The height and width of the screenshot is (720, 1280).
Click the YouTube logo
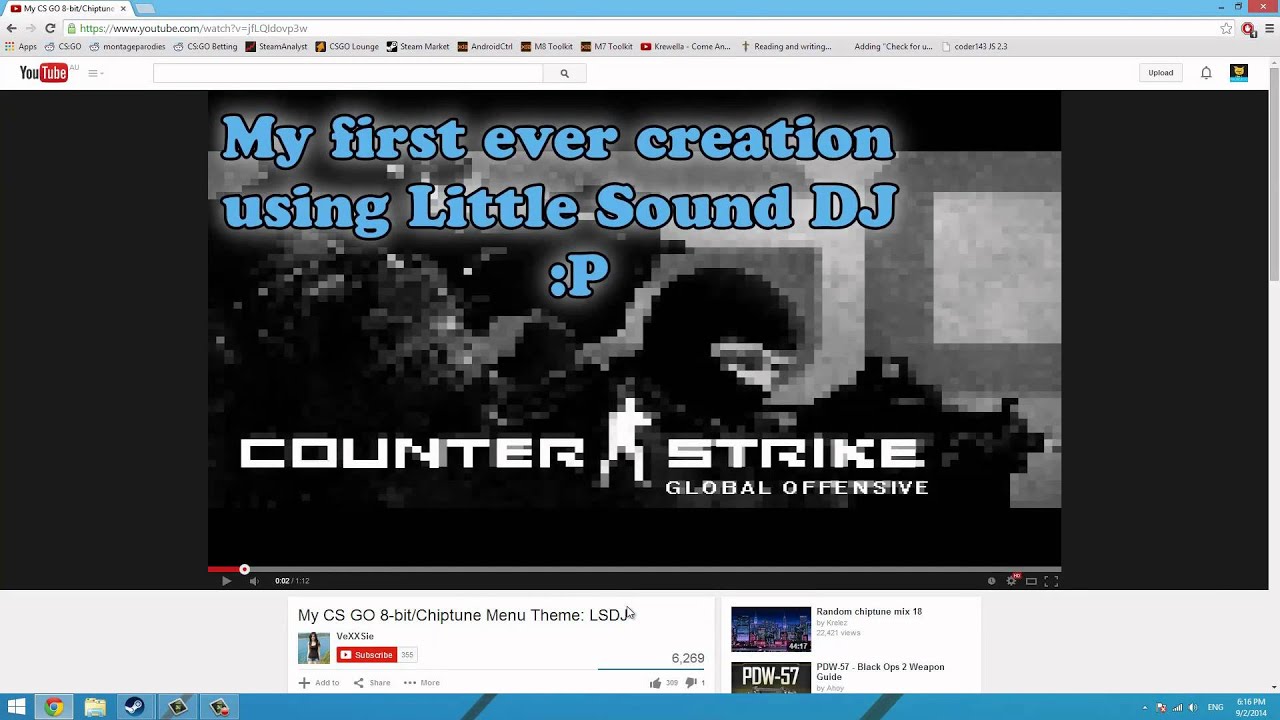(x=43, y=73)
